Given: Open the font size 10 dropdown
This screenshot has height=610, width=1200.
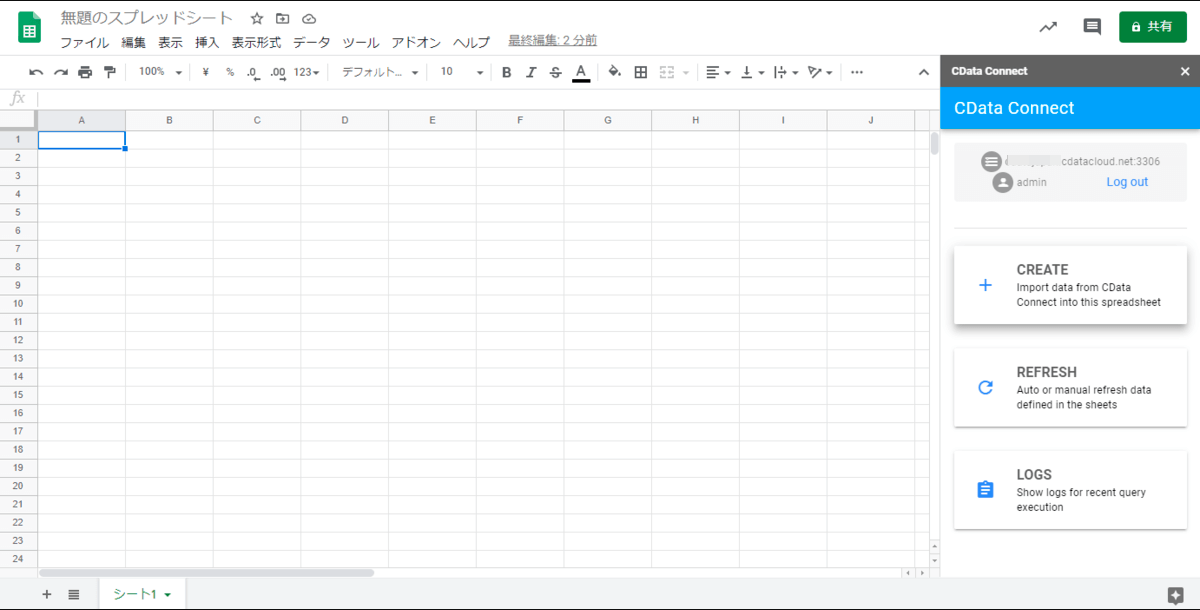Looking at the screenshot, I should (461, 72).
